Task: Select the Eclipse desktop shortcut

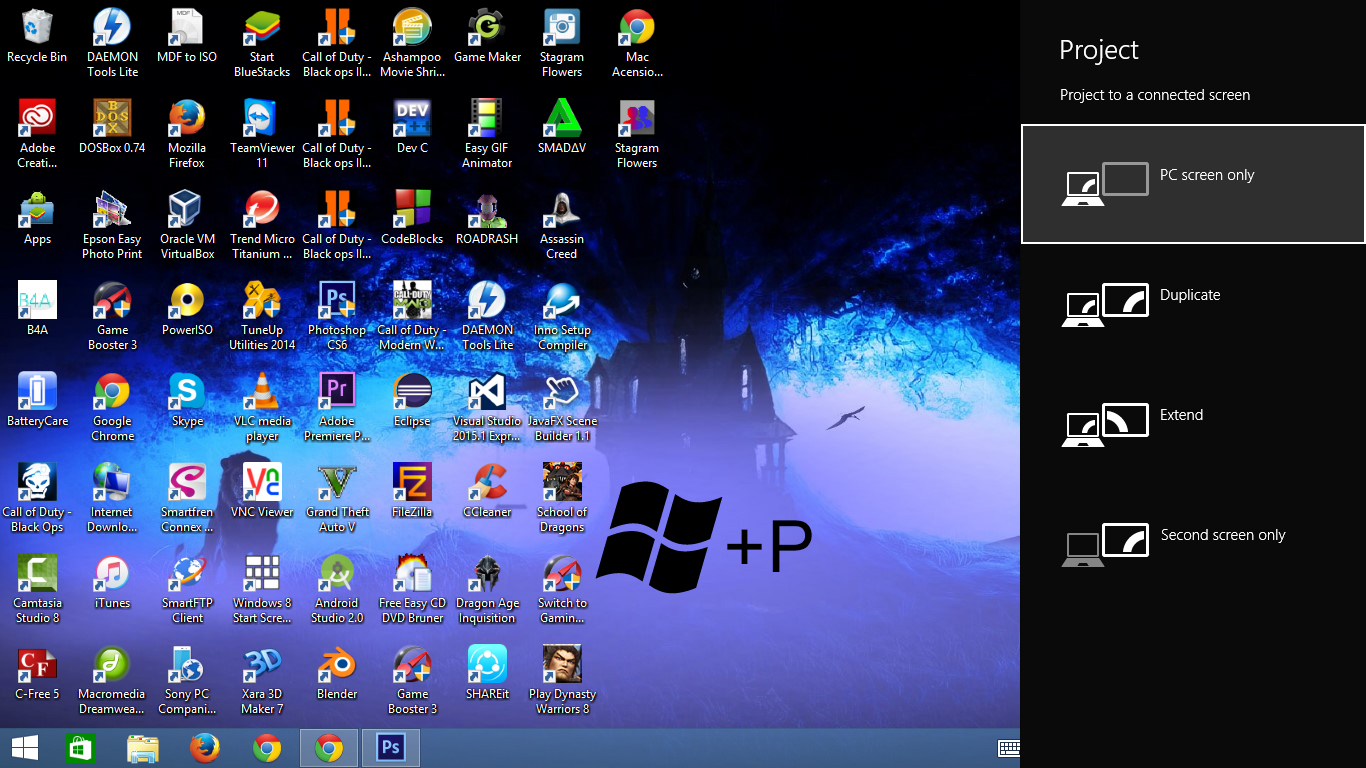Action: click(x=412, y=401)
